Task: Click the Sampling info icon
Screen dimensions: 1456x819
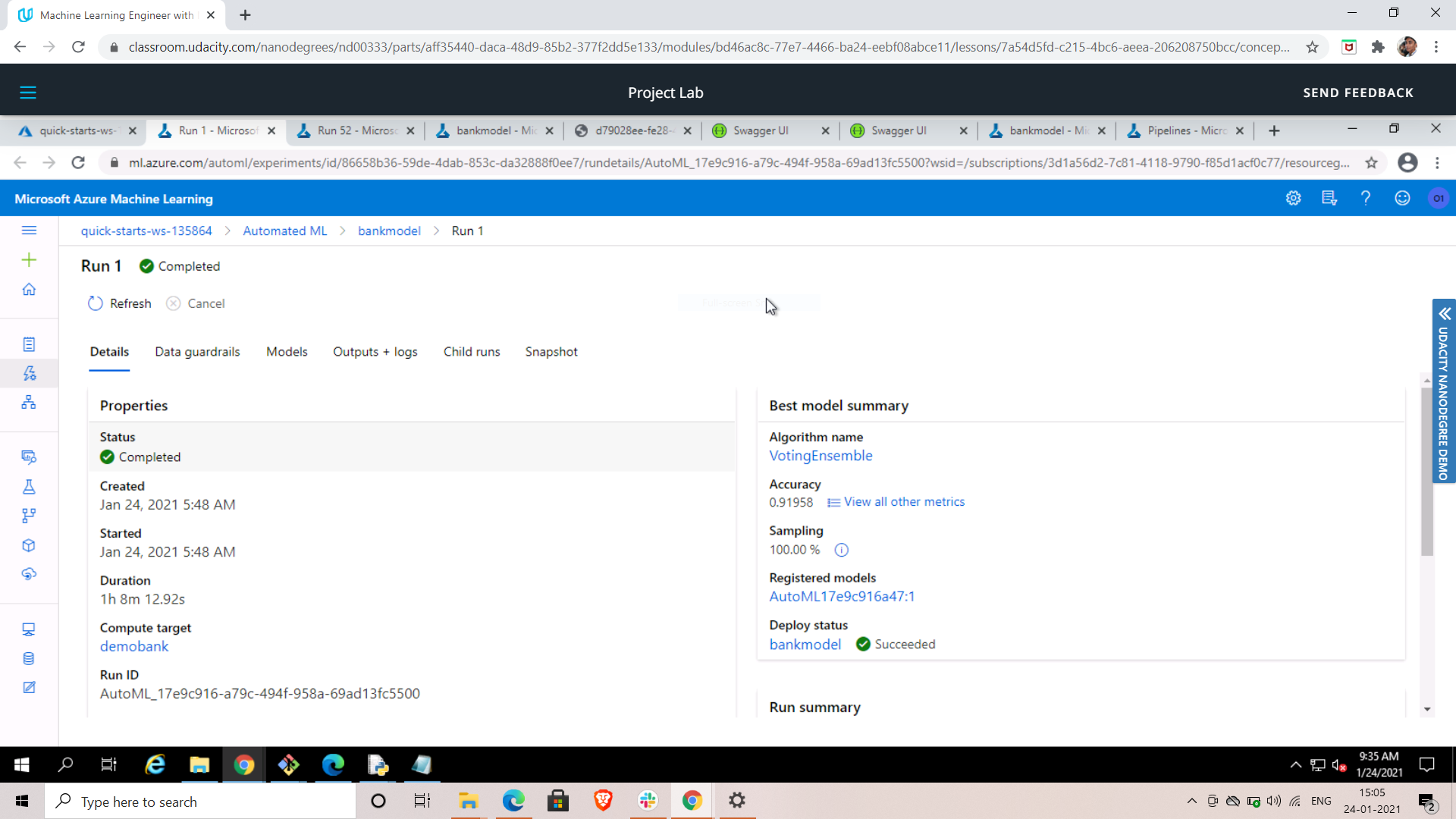Action: (x=841, y=550)
